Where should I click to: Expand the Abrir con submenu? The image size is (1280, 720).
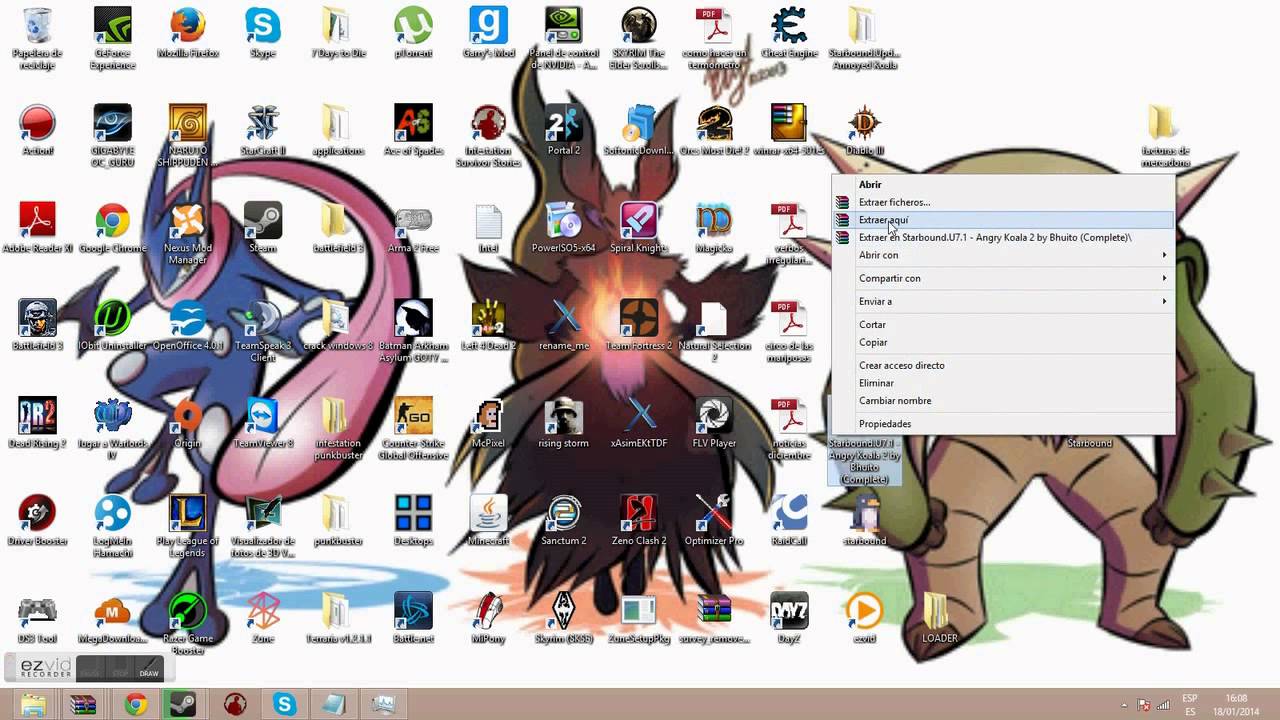click(x=1003, y=255)
